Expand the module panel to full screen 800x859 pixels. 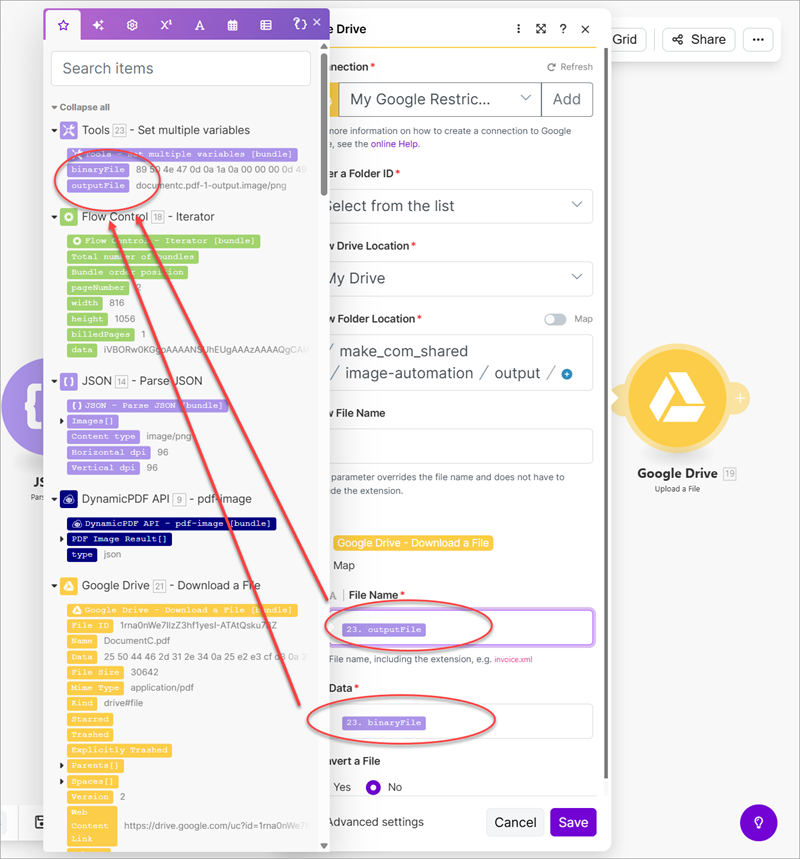[541, 30]
